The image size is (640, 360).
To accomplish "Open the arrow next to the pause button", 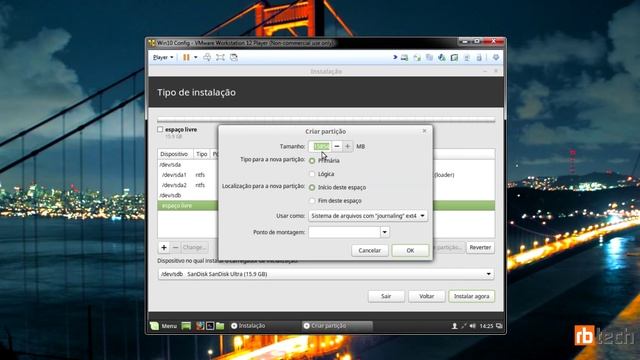I will (x=196, y=58).
